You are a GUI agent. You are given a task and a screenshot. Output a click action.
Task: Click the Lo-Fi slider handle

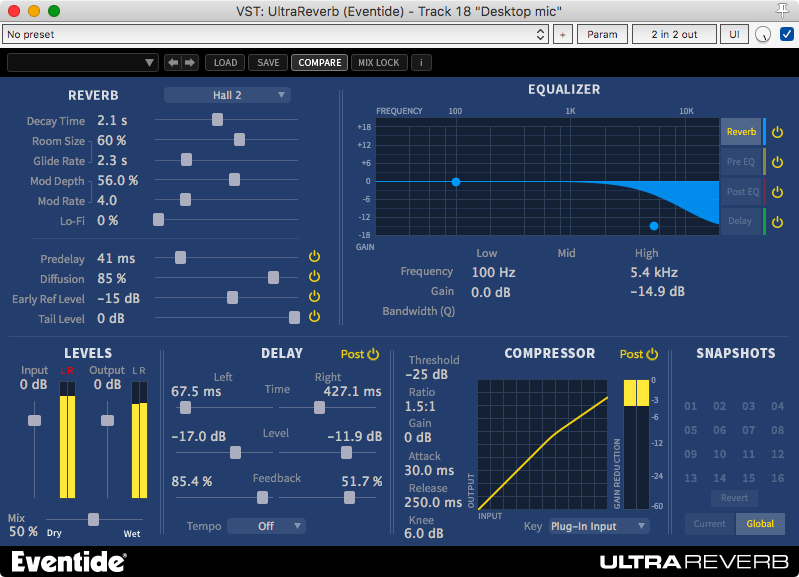[x=158, y=219]
